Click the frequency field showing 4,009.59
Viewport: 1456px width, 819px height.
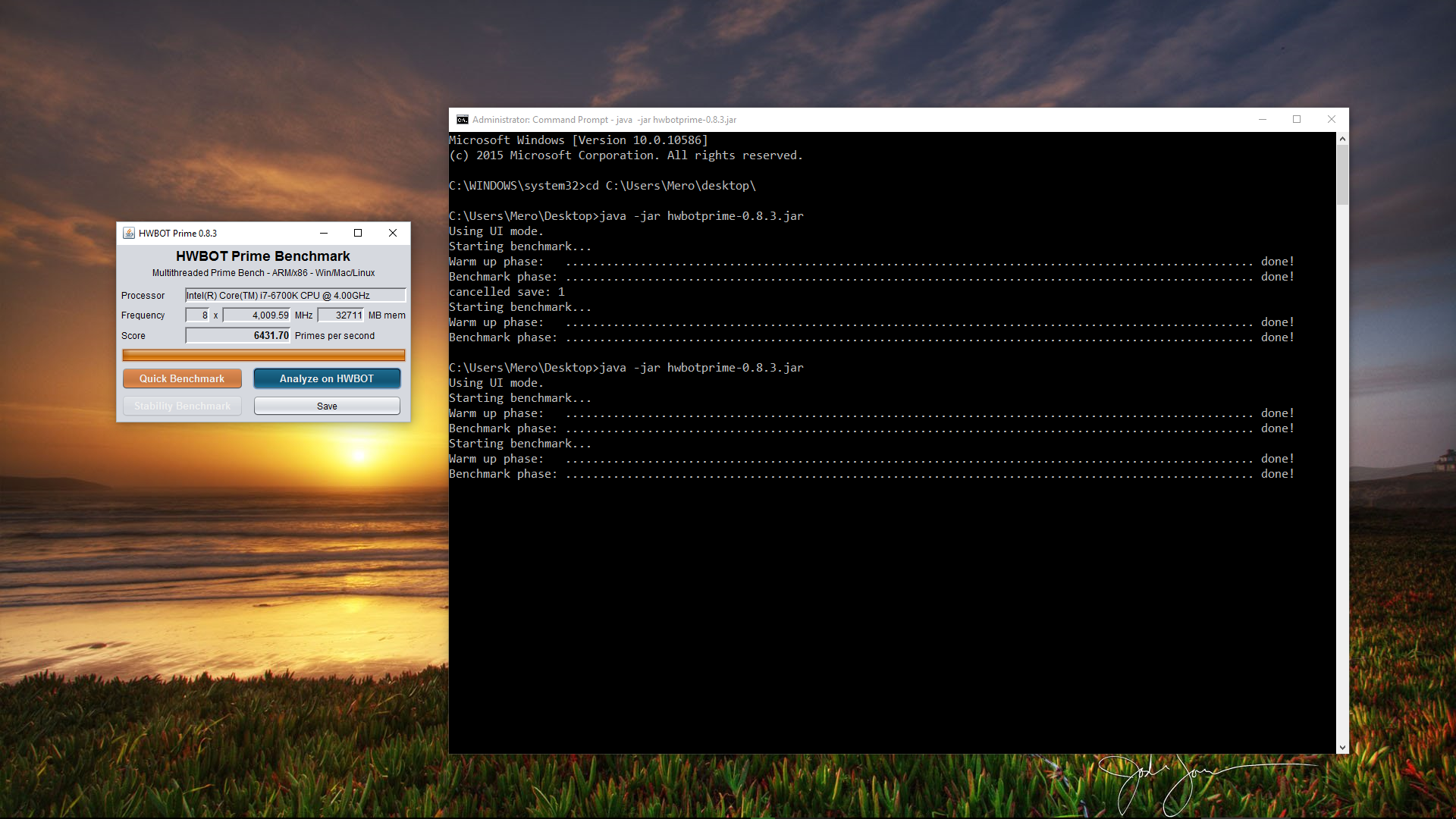[x=256, y=315]
